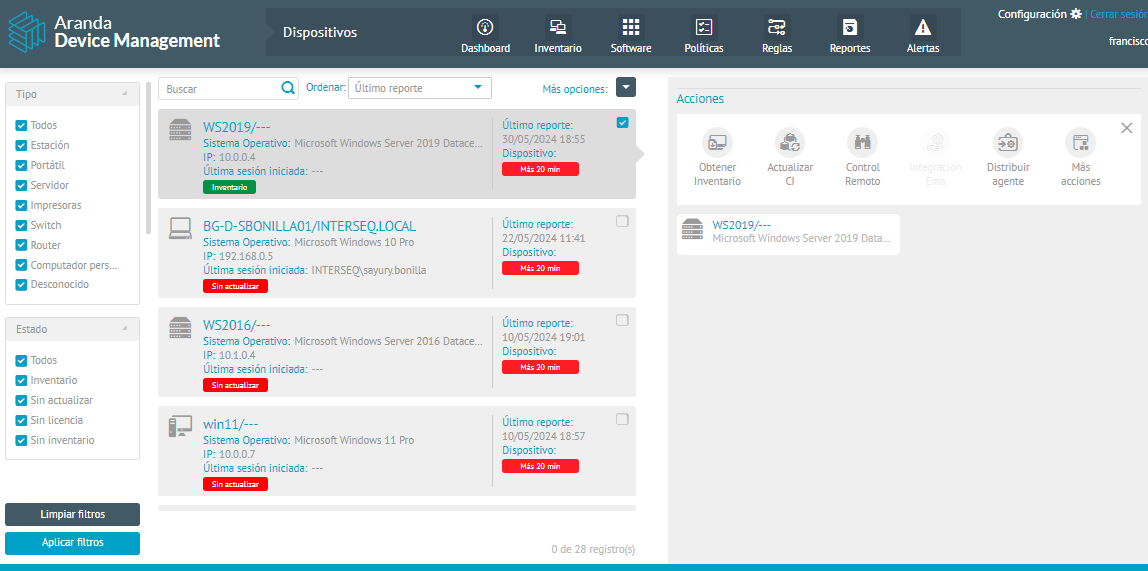The image size is (1148, 571).
Task: Click Sin actualizar badge on win11 row
Action: coord(235,484)
